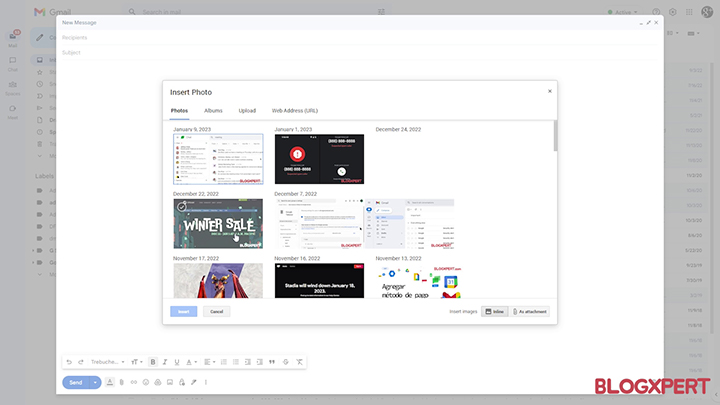Open the text size dropdown

click(x=137, y=362)
